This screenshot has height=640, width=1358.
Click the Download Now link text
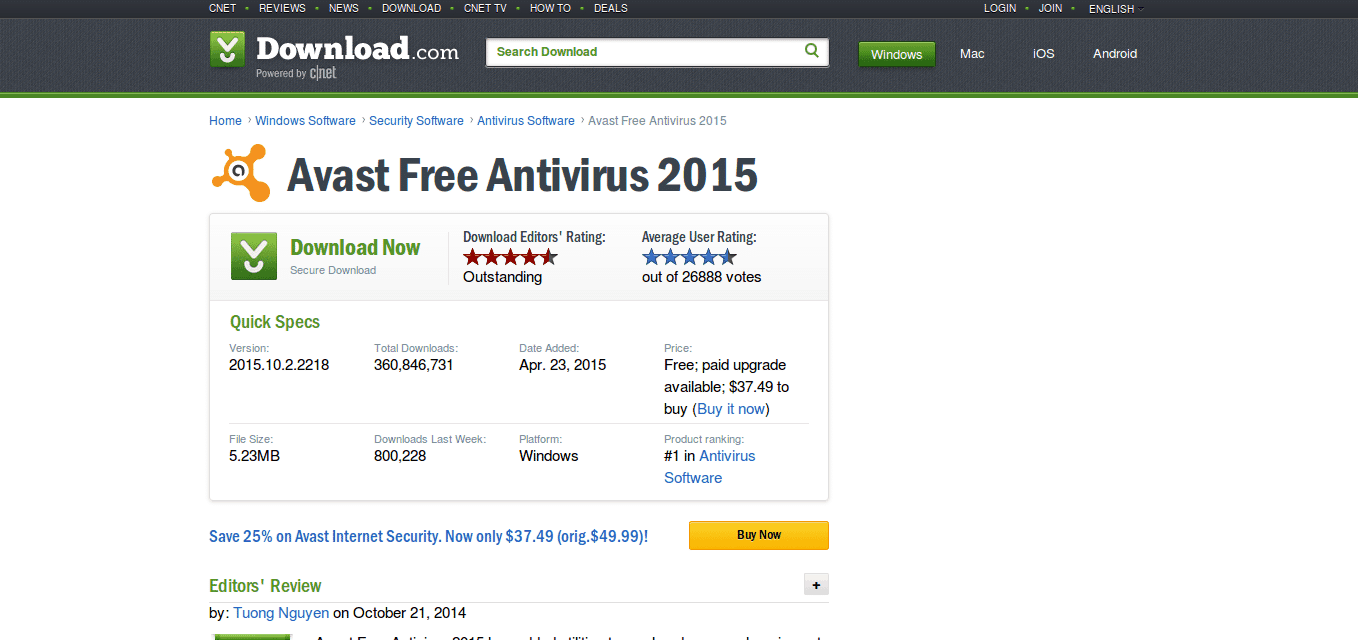pyautogui.click(x=355, y=248)
